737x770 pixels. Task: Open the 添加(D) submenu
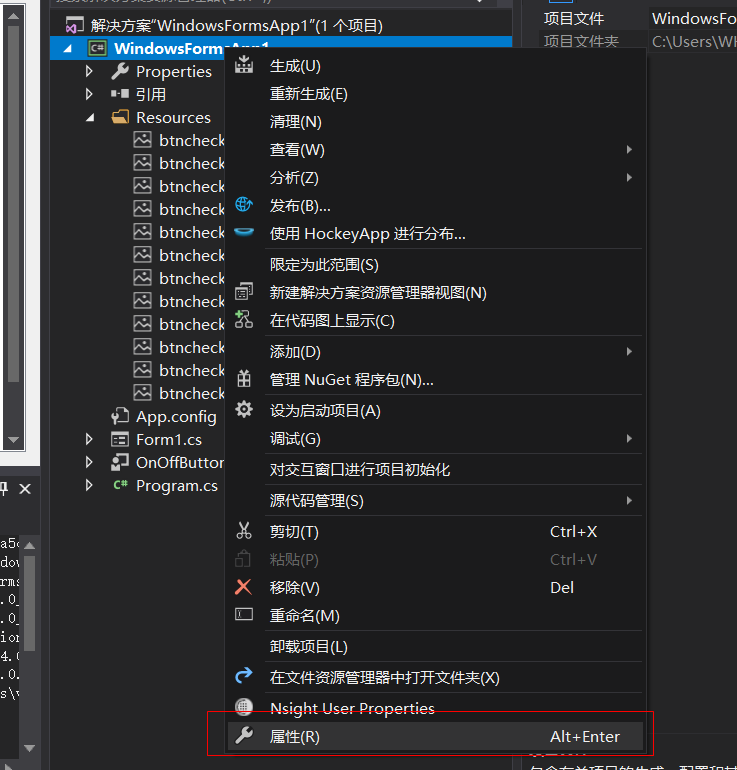(436, 352)
